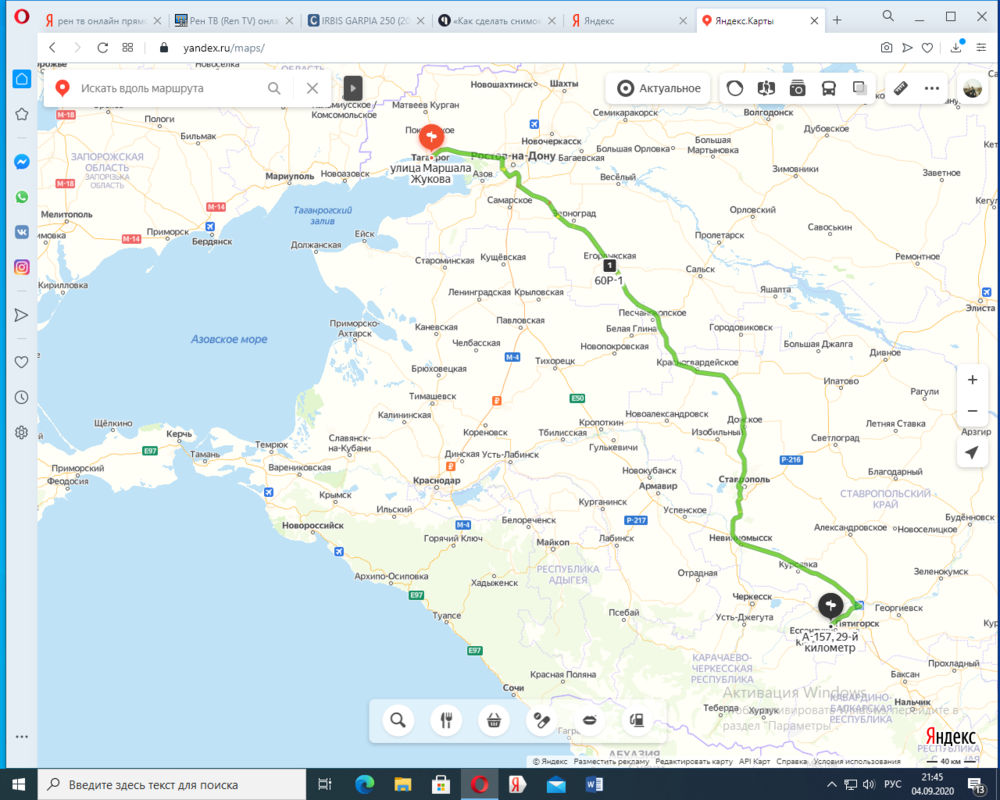This screenshot has height=800, width=1000.
Task: Zoom out the map with minus button
Action: pos(972,411)
